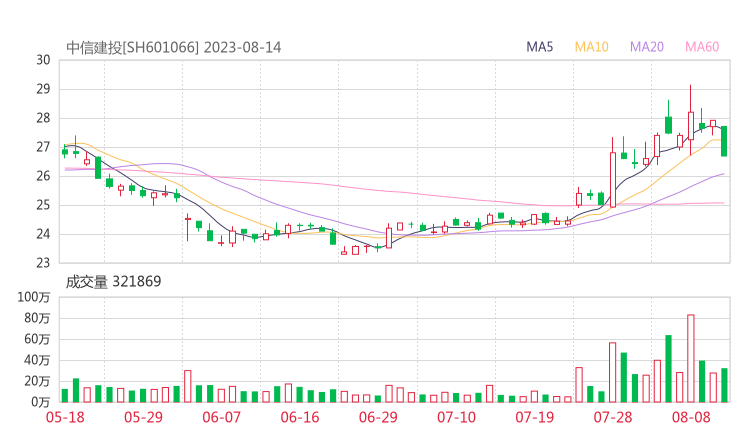Click the 60万 volume axis label
The width and height of the screenshot is (740, 440).
(x=37, y=339)
